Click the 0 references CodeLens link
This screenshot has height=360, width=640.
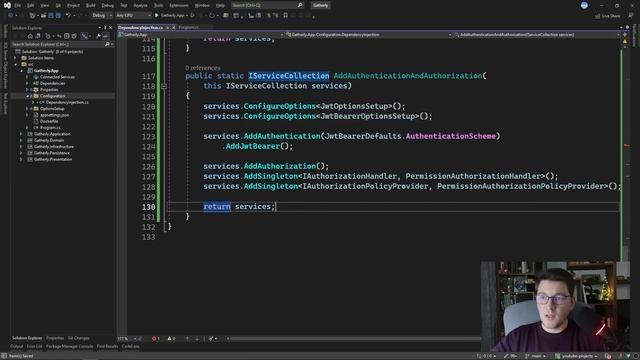point(202,68)
